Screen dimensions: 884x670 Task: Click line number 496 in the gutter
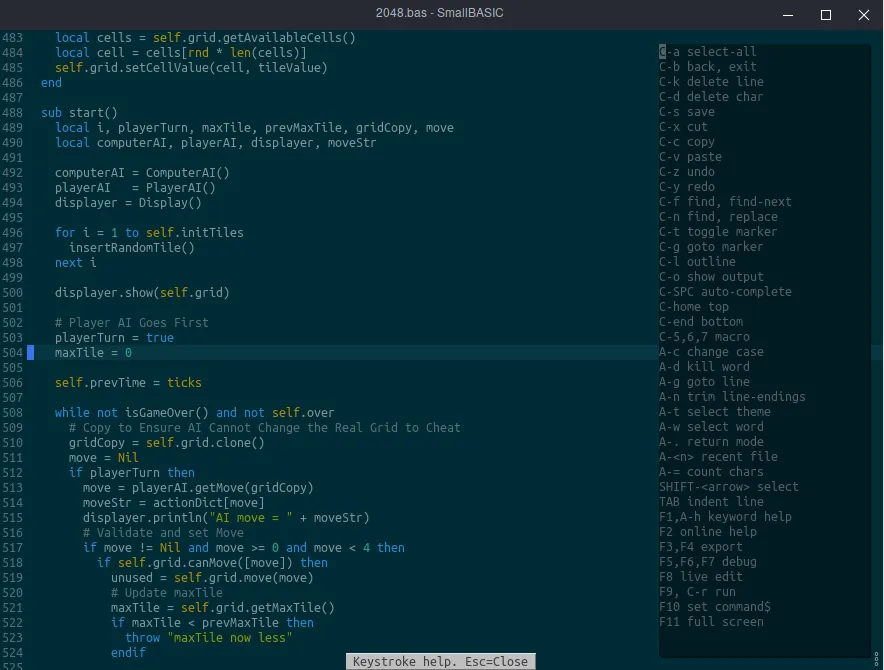[12, 232]
